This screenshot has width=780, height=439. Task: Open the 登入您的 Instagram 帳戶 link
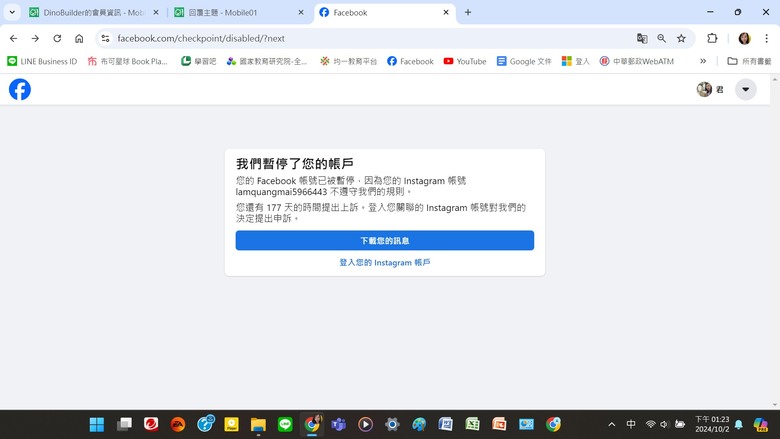tap(385, 263)
